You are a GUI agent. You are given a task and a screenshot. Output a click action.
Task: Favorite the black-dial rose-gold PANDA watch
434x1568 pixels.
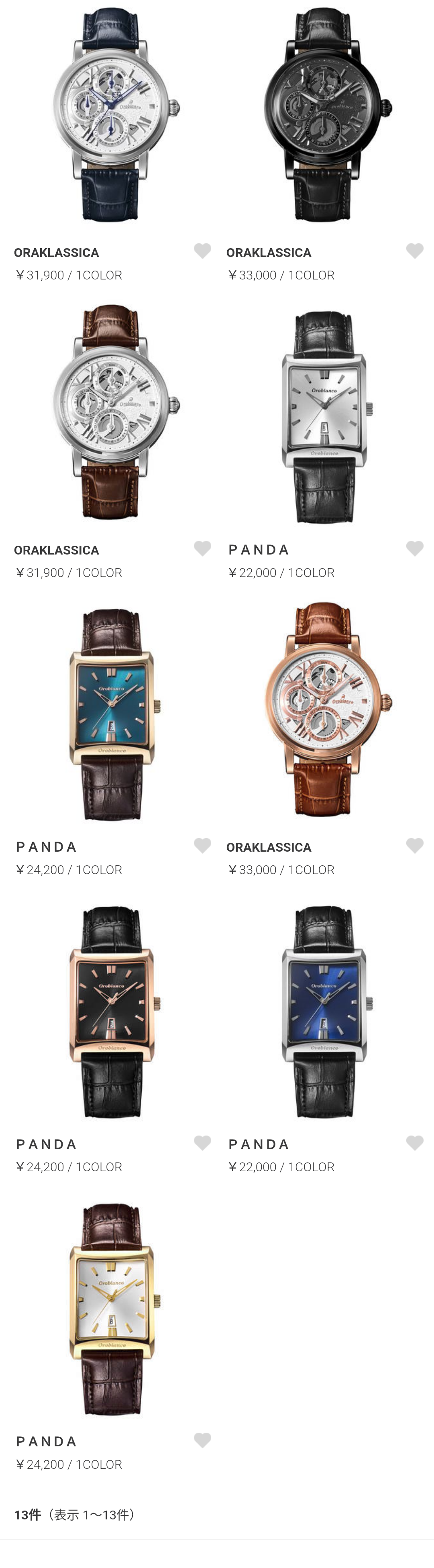pyautogui.click(x=202, y=1142)
